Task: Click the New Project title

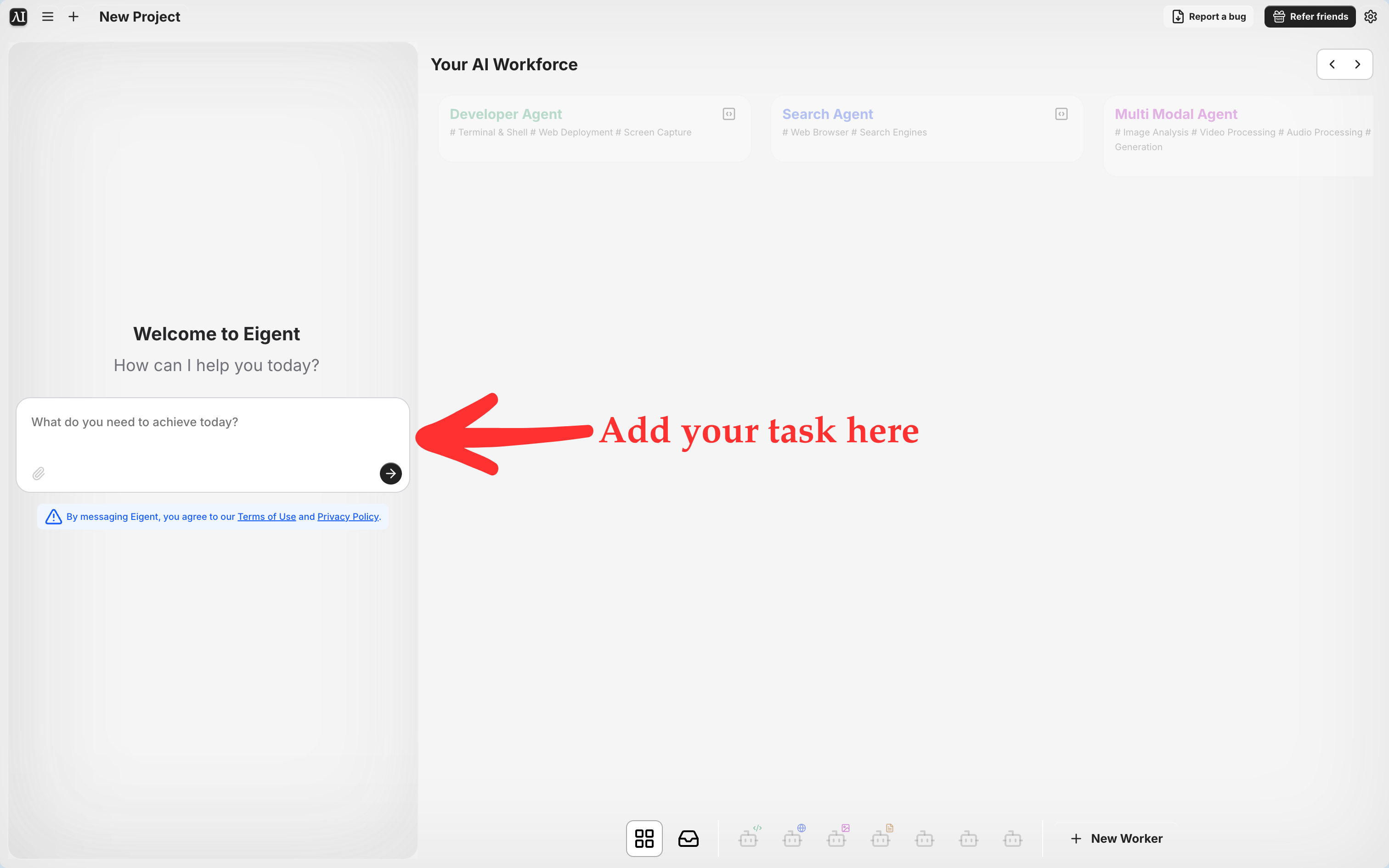Action: [140, 17]
